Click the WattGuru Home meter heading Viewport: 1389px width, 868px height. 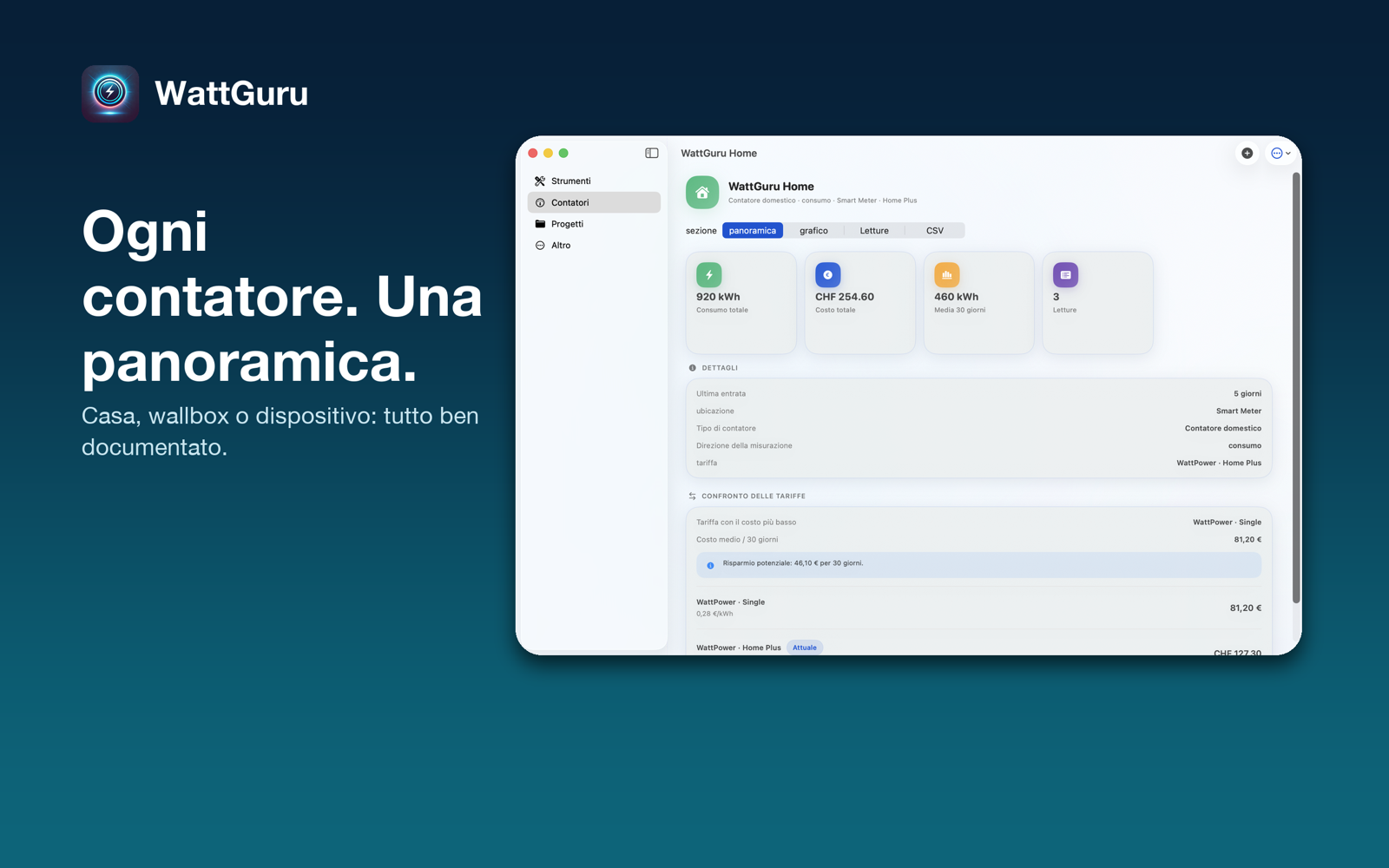point(771,187)
